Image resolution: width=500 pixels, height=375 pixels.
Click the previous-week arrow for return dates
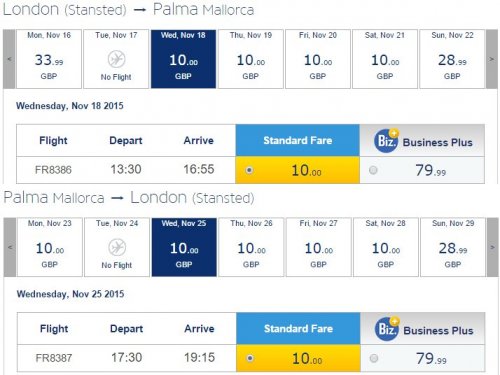(10, 247)
